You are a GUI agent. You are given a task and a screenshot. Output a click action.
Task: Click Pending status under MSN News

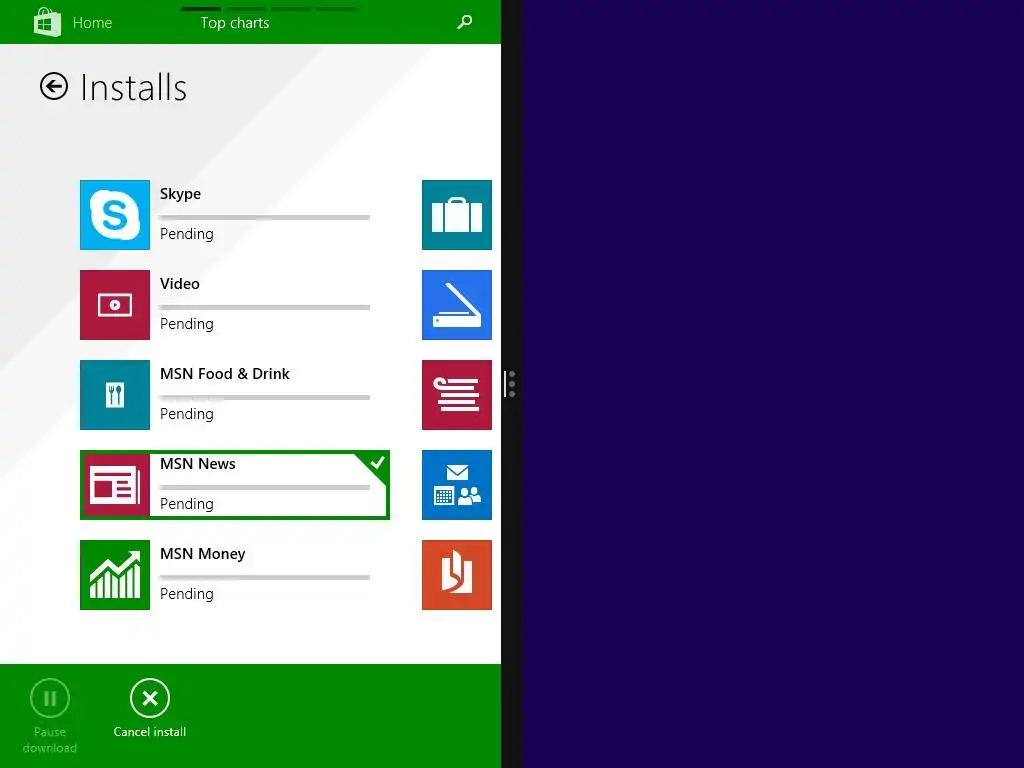click(187, 504)
